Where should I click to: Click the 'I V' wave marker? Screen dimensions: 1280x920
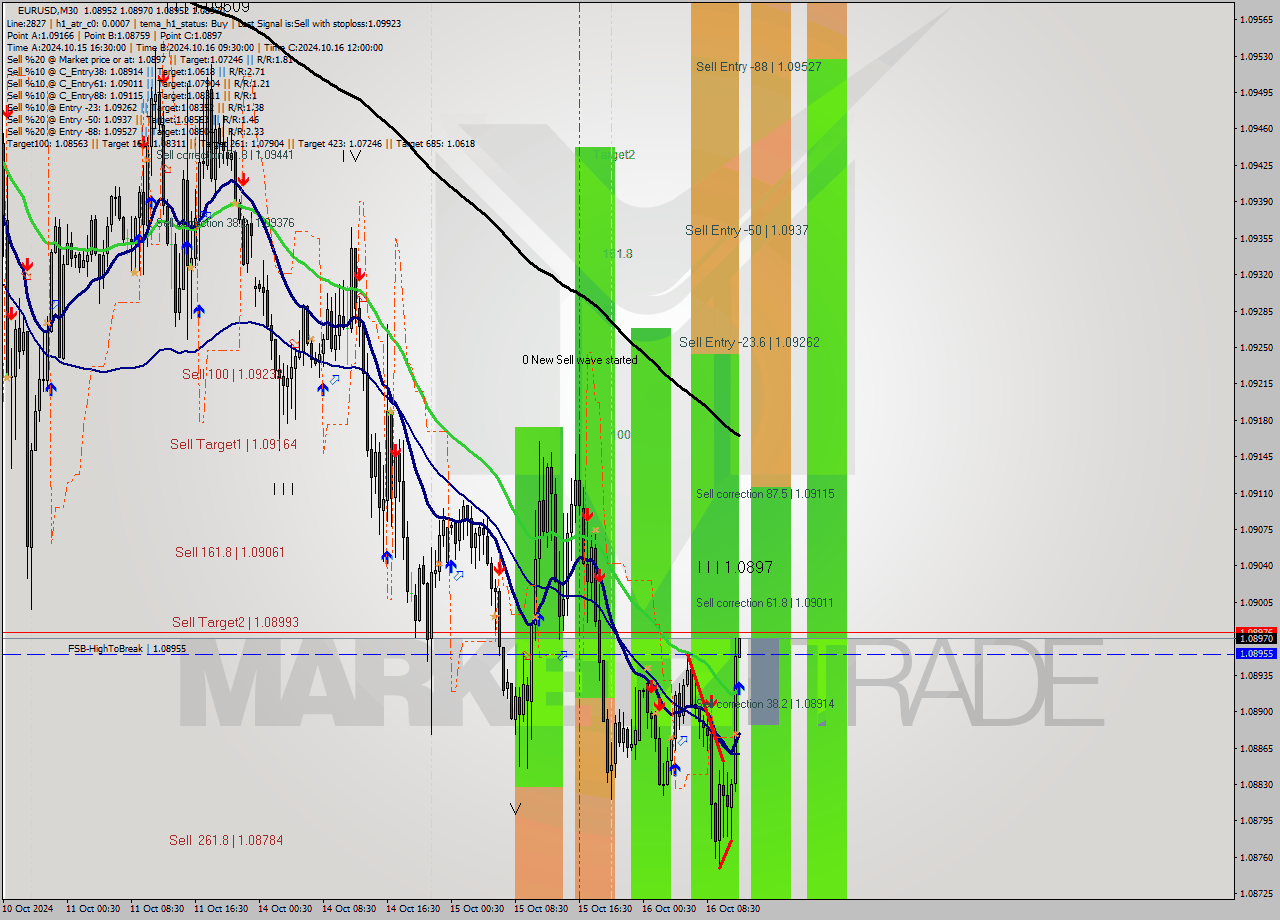click(351, 155)
